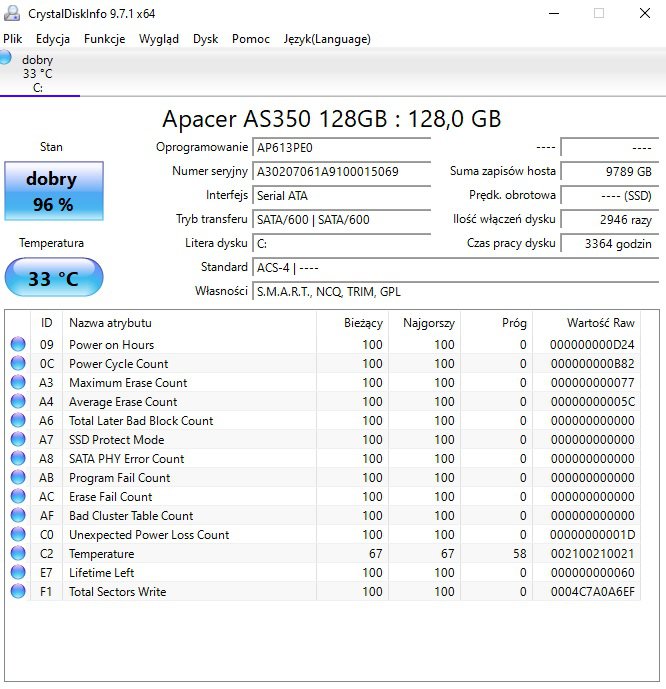Select the Lifetime Left row name
The height and width of the screenshot is (689, 666).
coord(101,573)
